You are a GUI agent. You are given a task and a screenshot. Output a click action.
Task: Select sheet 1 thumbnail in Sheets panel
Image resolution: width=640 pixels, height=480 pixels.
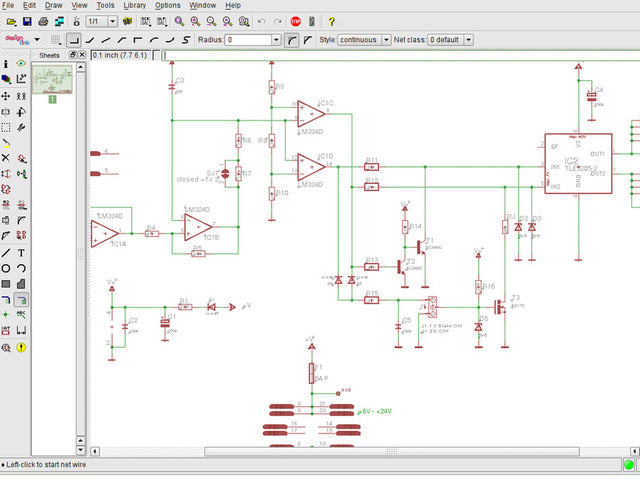pyautogui.click(x=52, y=80)
